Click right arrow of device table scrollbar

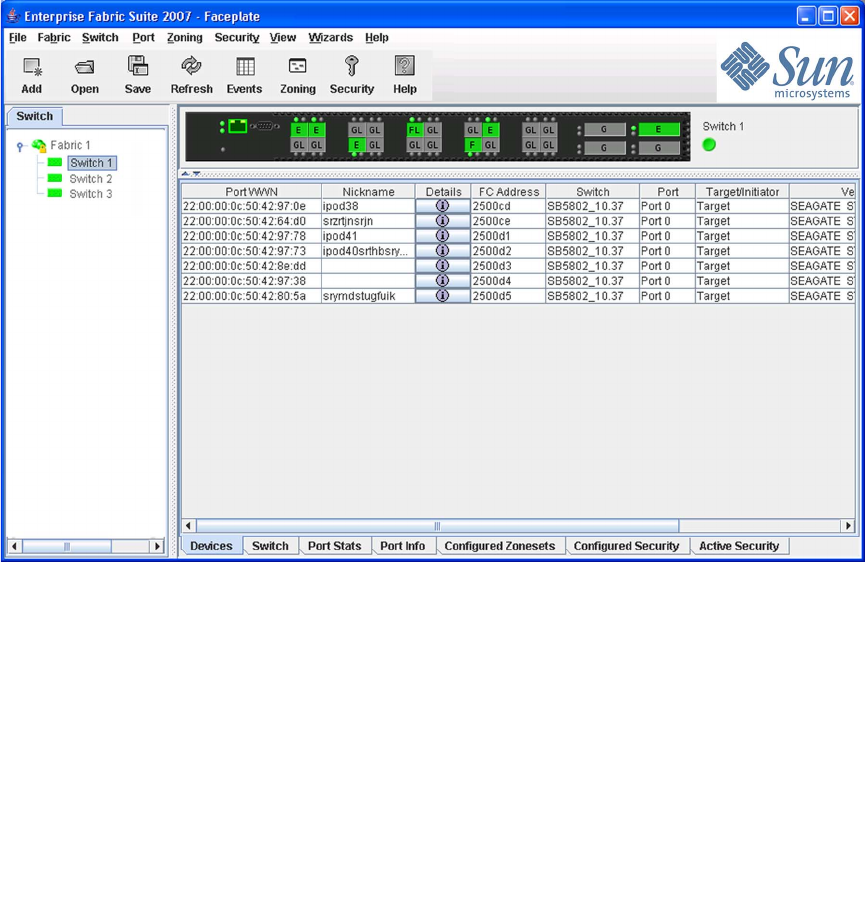848,526
